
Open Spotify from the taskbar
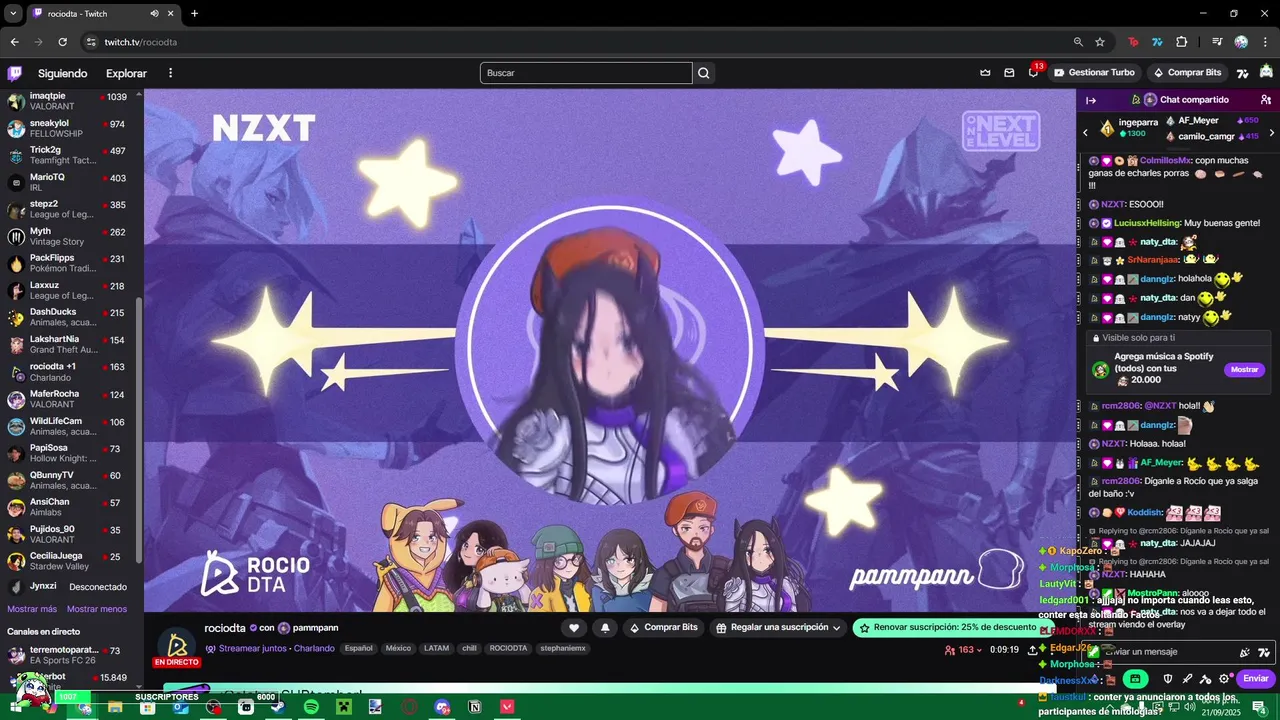coord(311,707)
